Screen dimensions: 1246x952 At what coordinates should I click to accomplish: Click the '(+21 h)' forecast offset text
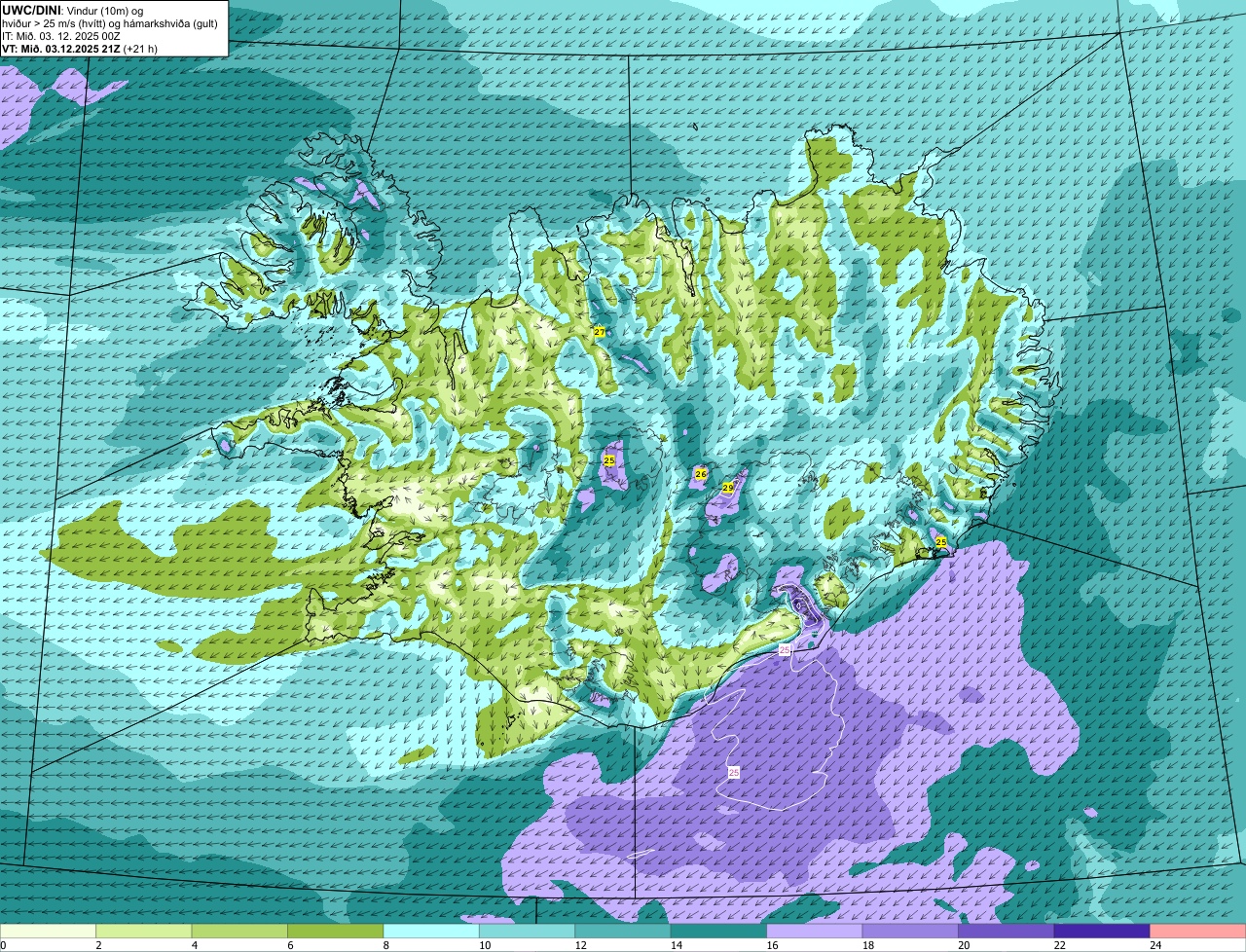tap(141, 49)
